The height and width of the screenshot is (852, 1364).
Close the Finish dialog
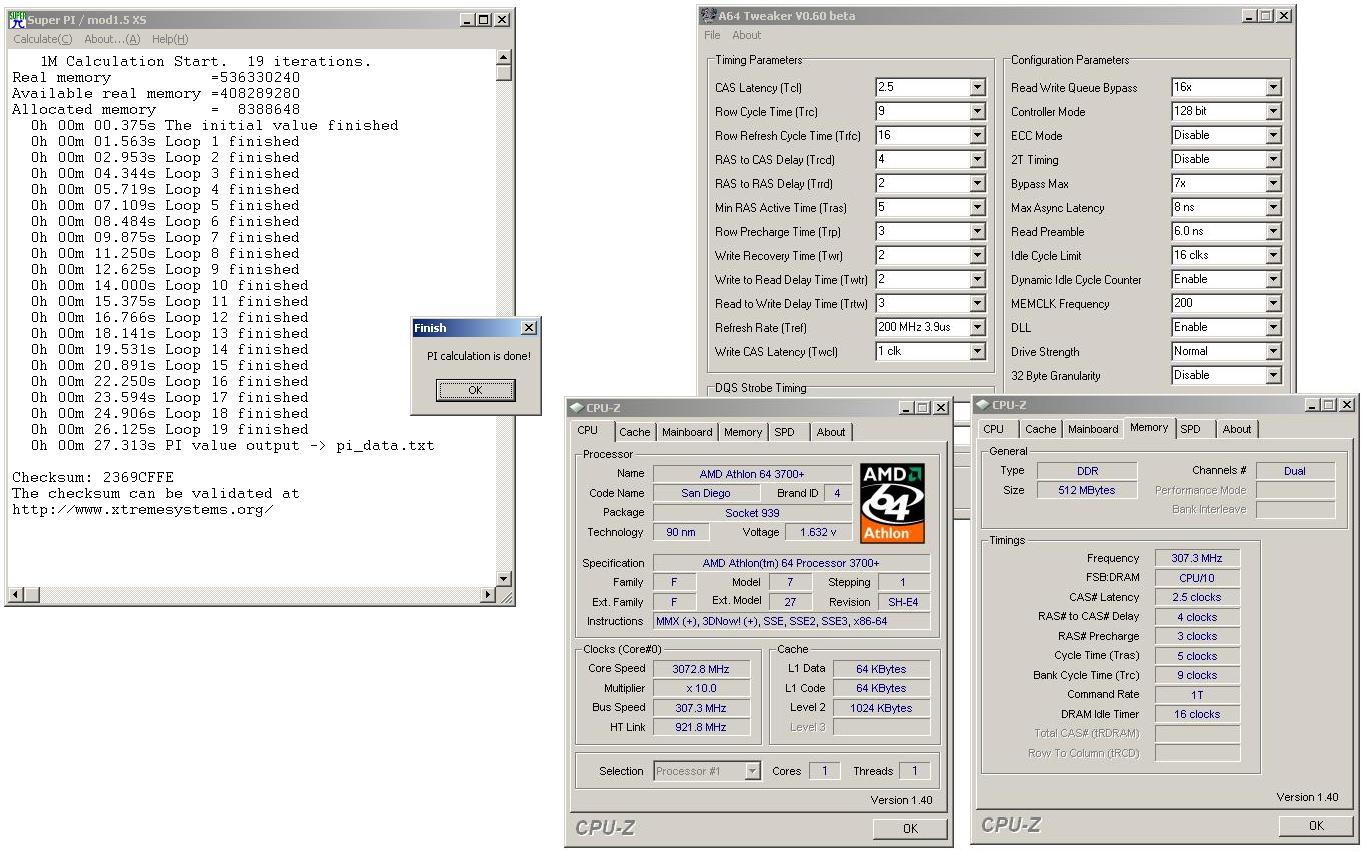tap(529, 328)
